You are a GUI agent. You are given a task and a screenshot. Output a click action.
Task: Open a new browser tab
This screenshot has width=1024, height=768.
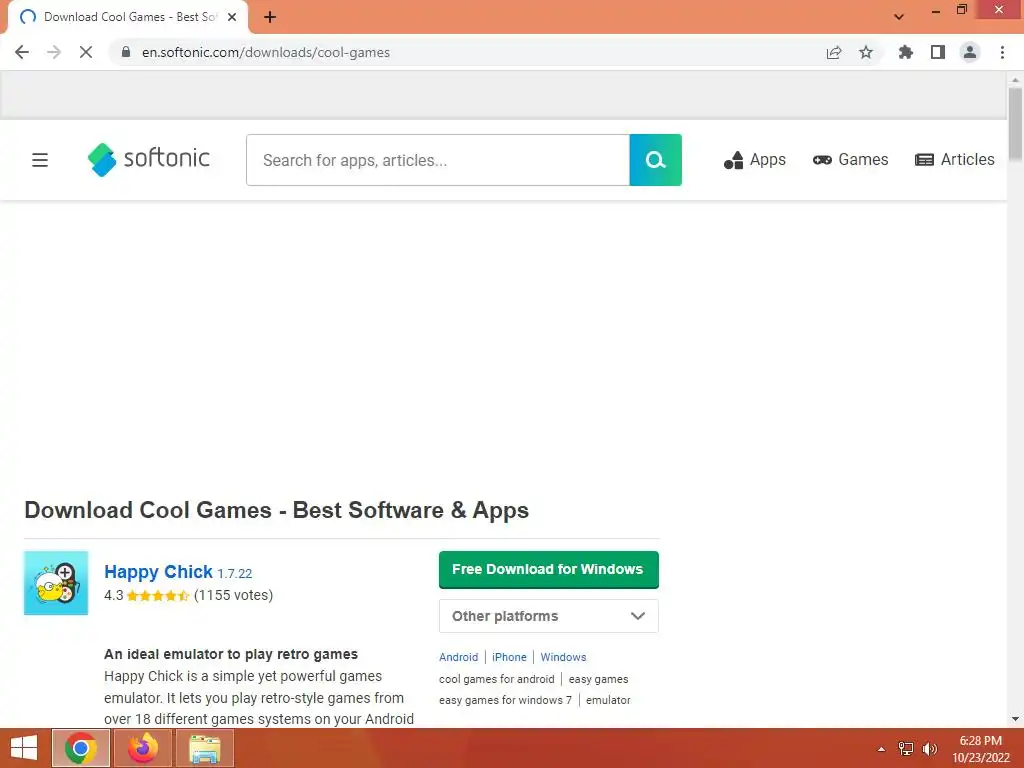(270, 17)
